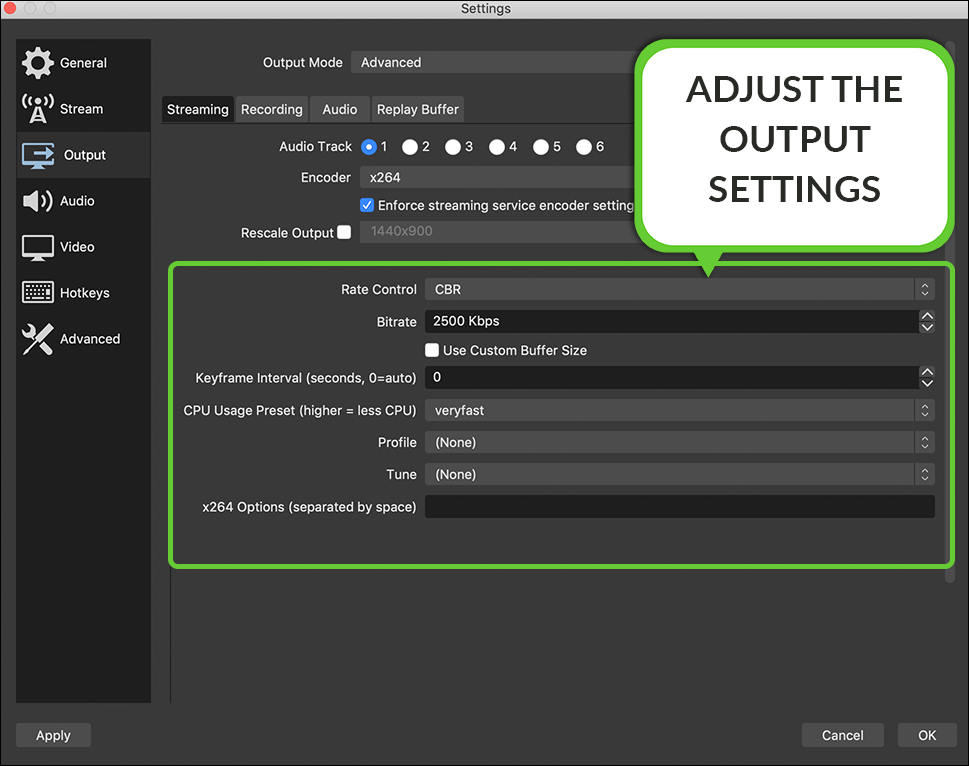The height and width of the screenshot is (766, 969).
Task: Close the Settings window red button
Action: tap(10, 8)
